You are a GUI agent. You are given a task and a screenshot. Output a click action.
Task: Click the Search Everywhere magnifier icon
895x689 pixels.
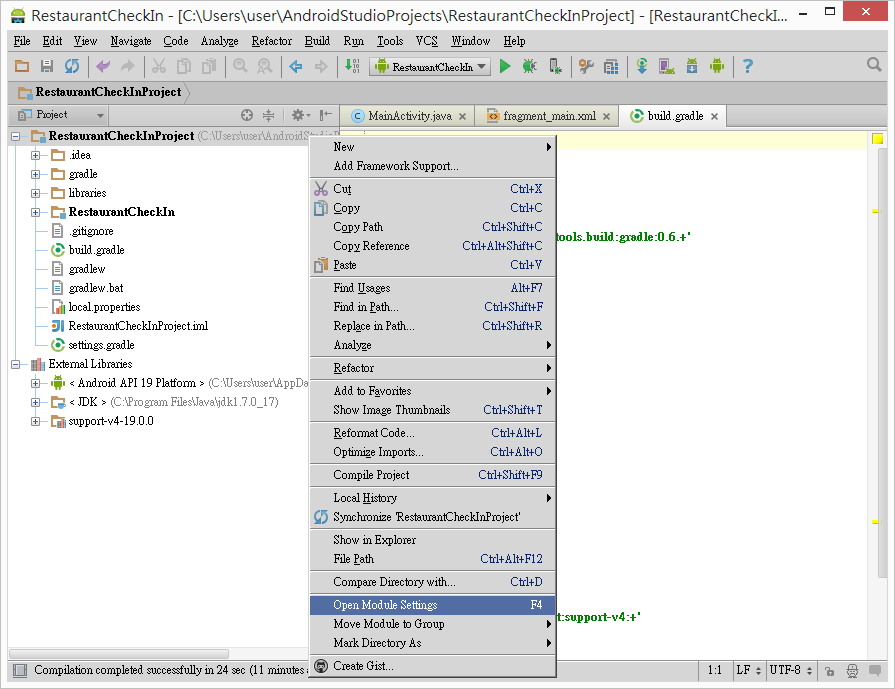(x=874, y=66)
